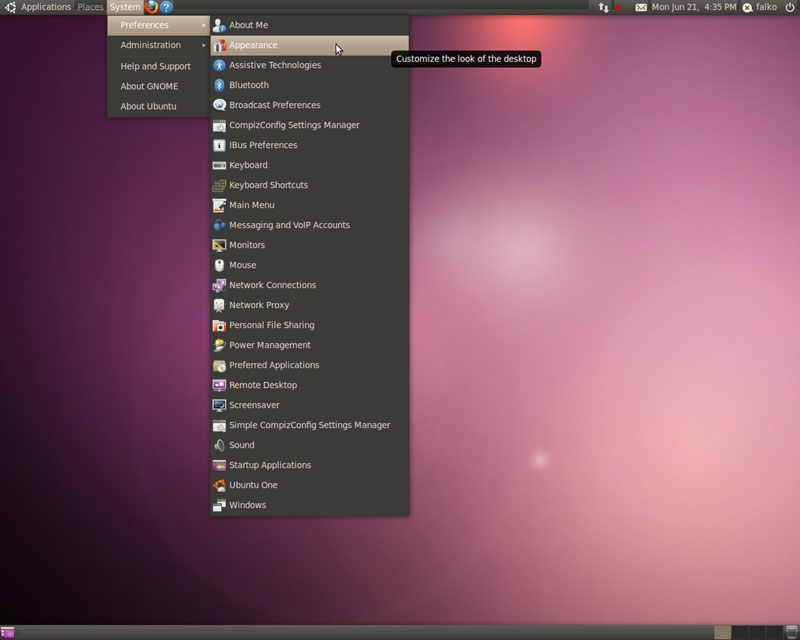This screenshot has height=640, width=800.
Task: Click the Screensaver icon
Action: [219, 405]
